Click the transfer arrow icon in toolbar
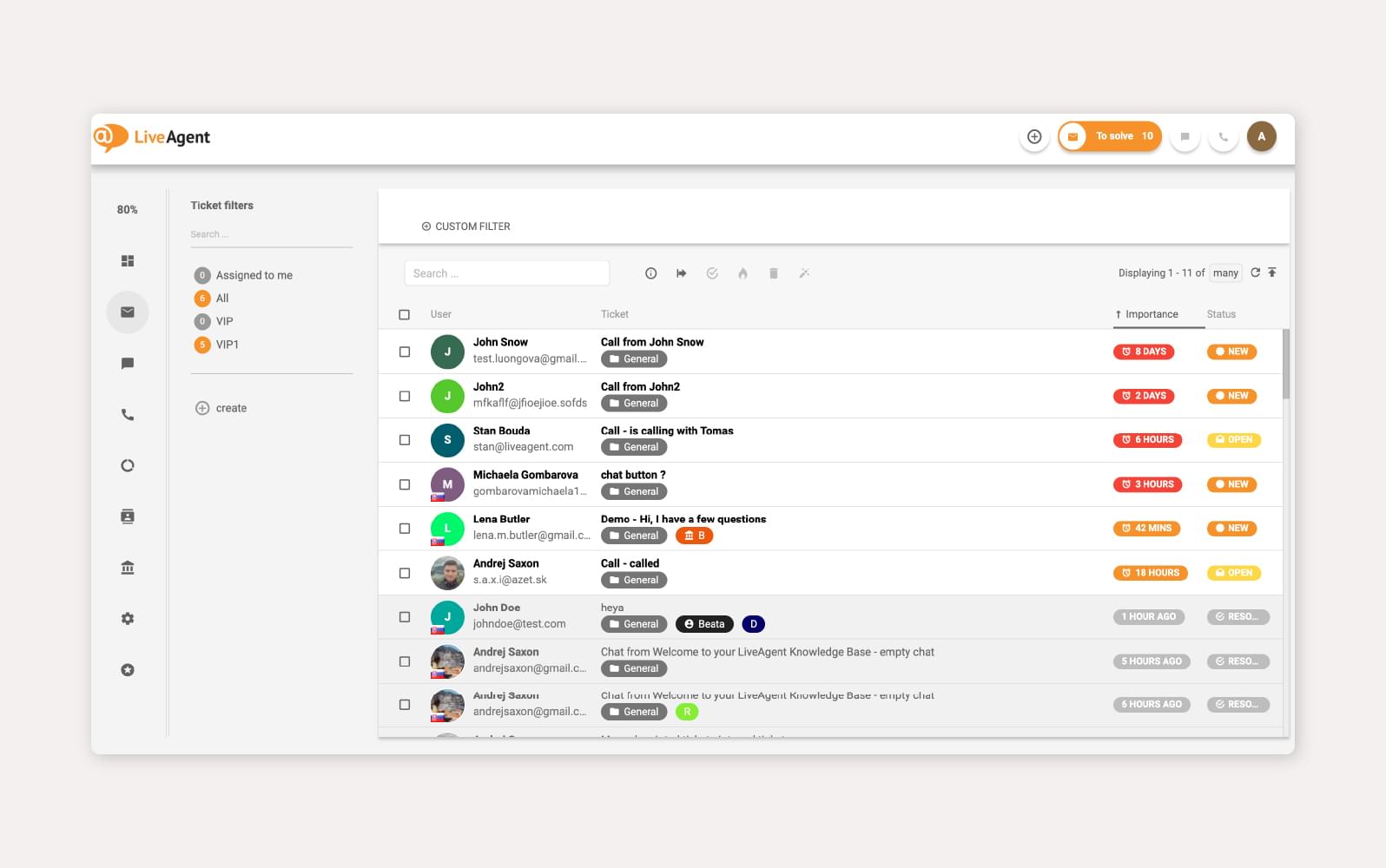The height and width of the screenshot is (868, 1386). pos(682,273)
